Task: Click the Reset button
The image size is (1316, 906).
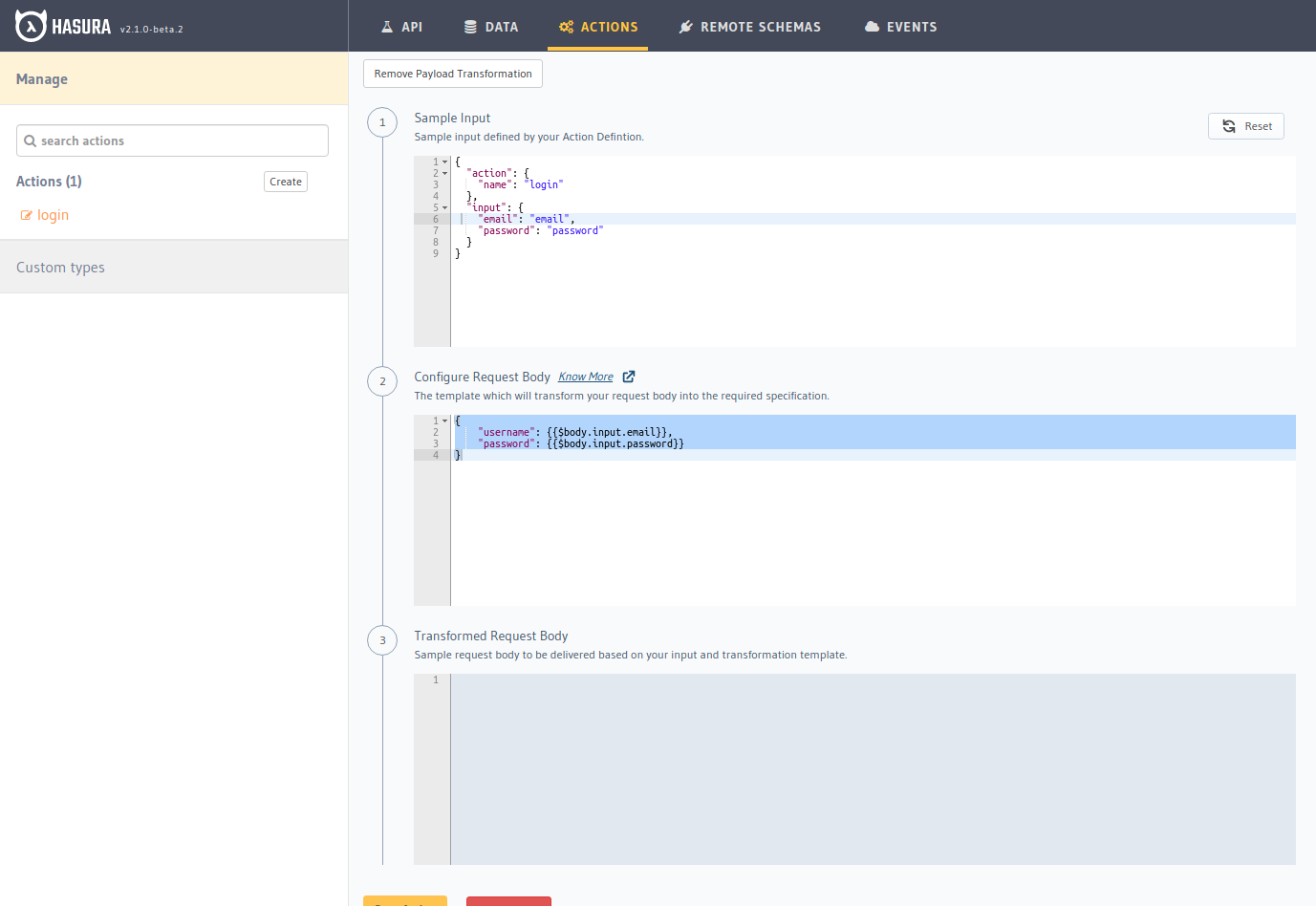Action: tap(1246, 126)
